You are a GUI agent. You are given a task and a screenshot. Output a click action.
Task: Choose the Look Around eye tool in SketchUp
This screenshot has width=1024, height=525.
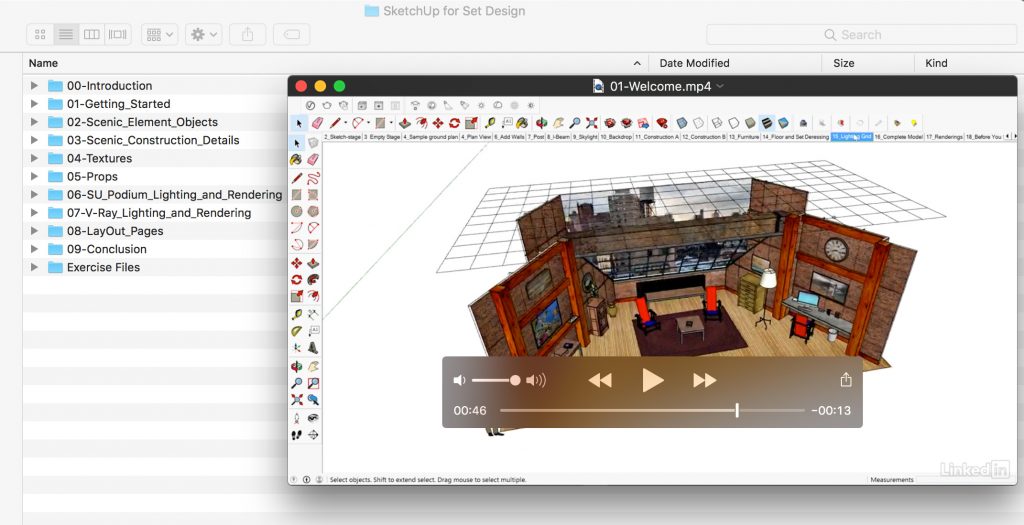[x=313, y=418]
